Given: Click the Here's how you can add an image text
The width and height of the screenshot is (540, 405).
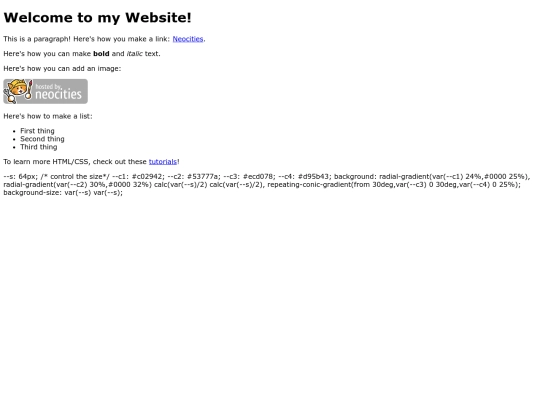Looking at the screenshot, I should click(x=62, y=69).
